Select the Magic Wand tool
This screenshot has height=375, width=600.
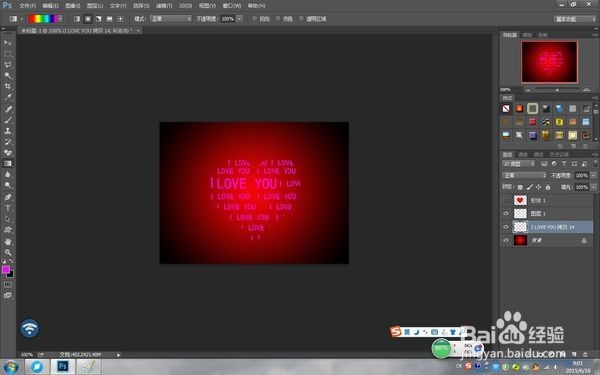pyautogui.click(x=8, y=75)
